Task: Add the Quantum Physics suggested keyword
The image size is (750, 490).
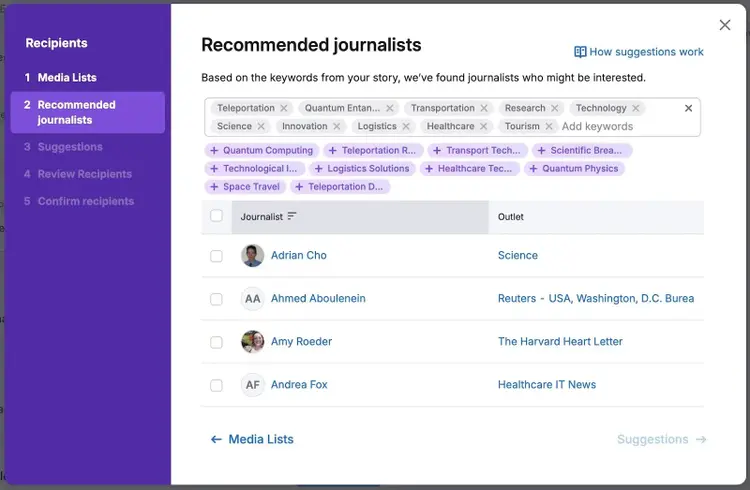Action: [574, 168]
